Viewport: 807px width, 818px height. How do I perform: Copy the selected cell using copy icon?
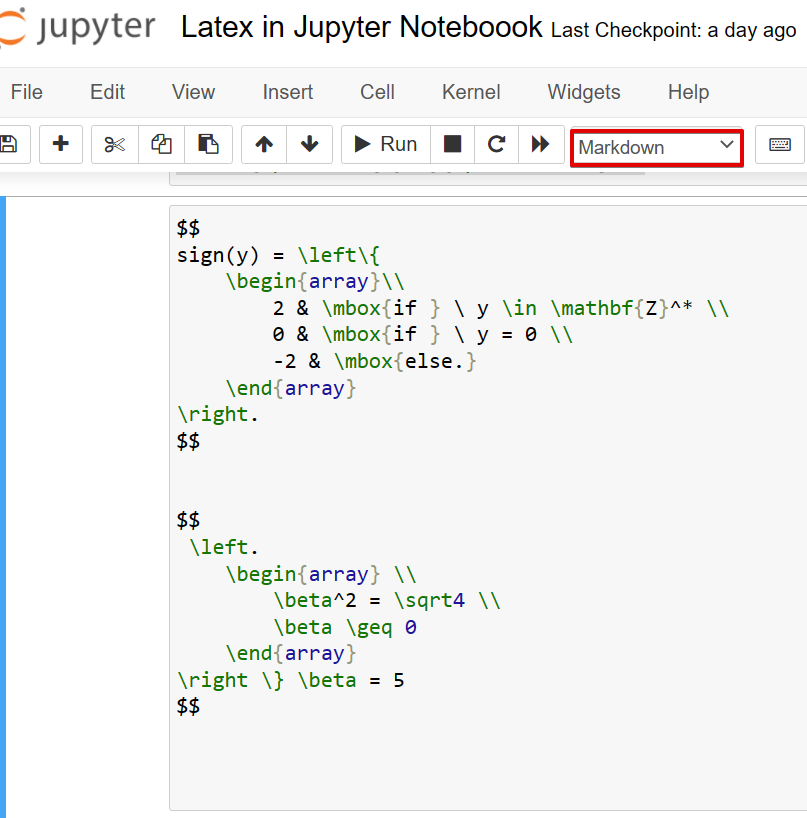[161, 144]
